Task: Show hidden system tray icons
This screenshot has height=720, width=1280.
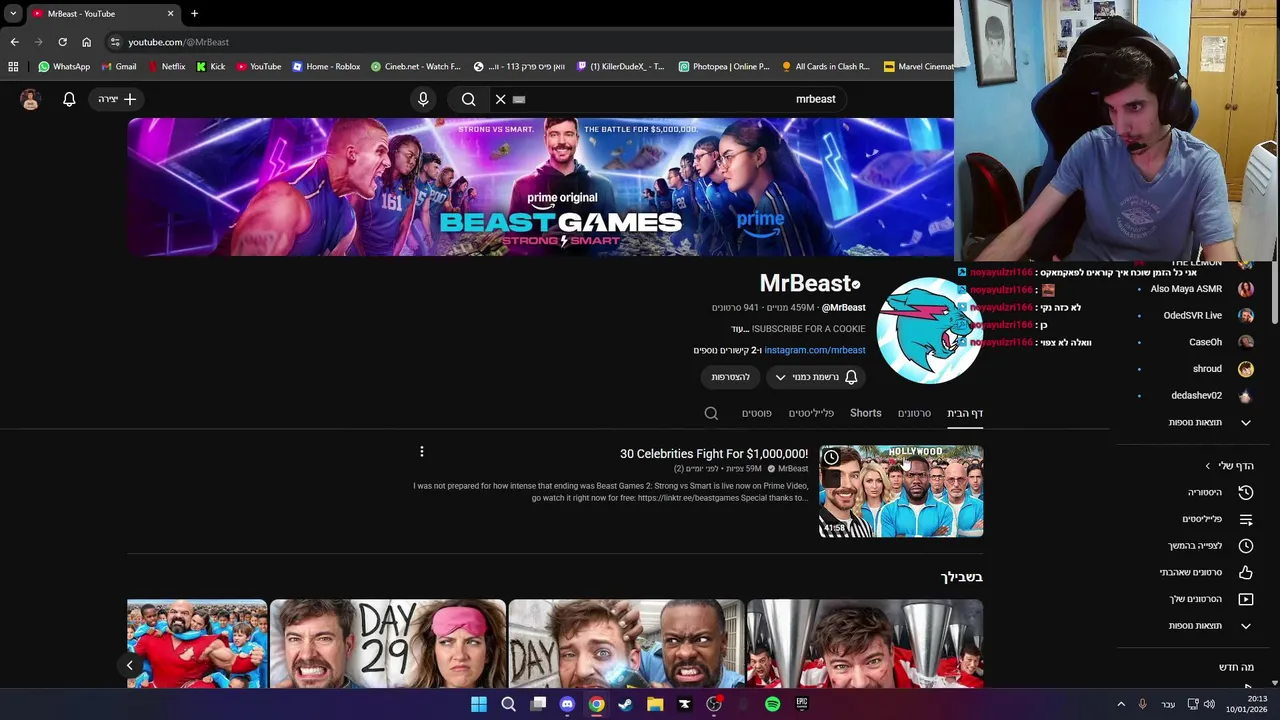Action: click(x=1120, y=704)
